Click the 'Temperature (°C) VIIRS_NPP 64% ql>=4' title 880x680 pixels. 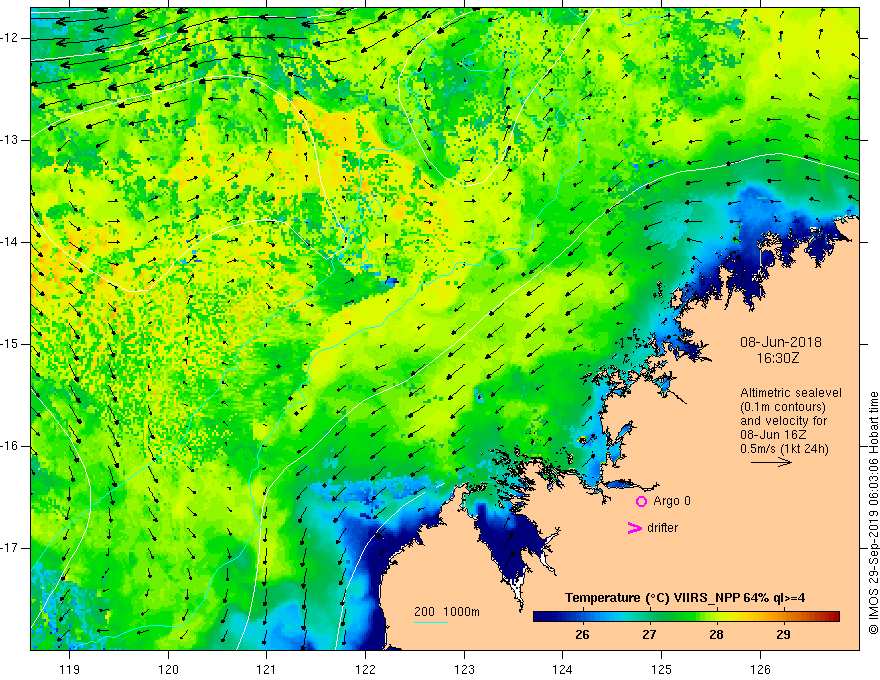[x=685, y=598]
